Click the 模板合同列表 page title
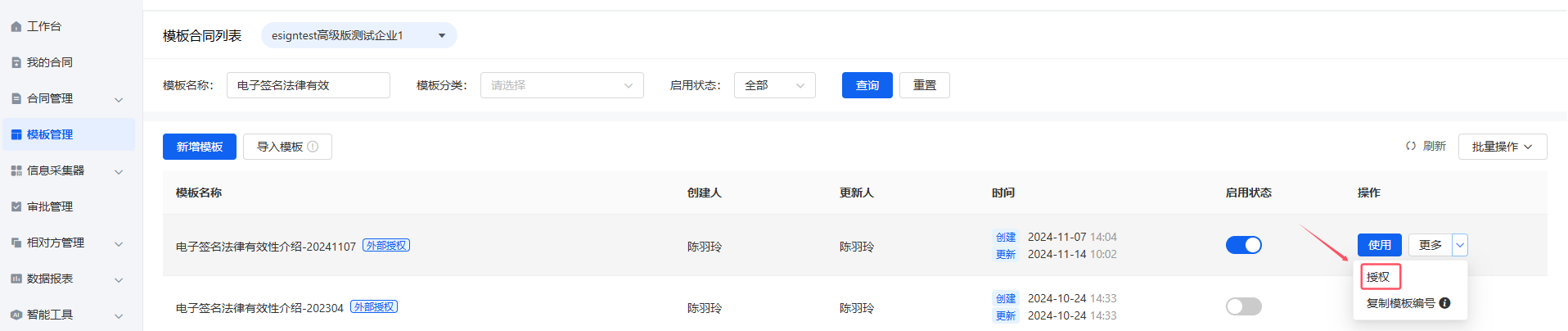The width and height of the screenshot is (1568, 331). click(202, 36)
